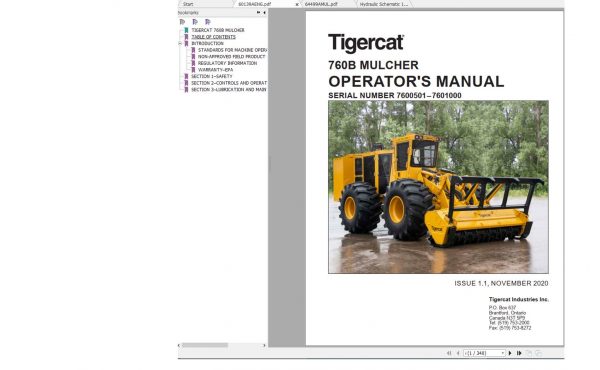Open the TABLE OF CONTENTS bookmark
600x370 pixels.
point(214,37)
